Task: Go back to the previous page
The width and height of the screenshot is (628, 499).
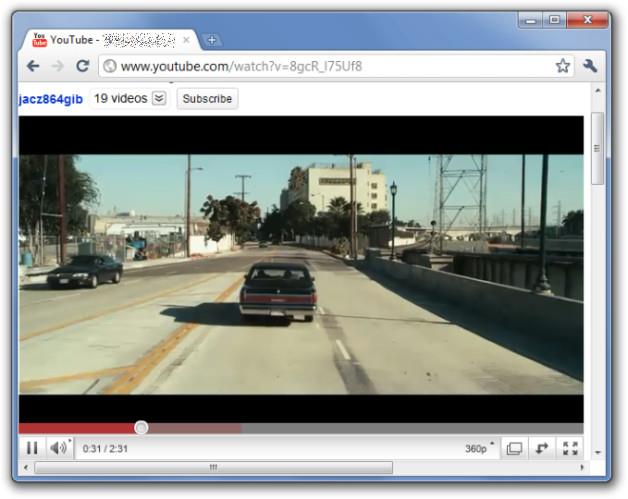Action: [33, 66]
